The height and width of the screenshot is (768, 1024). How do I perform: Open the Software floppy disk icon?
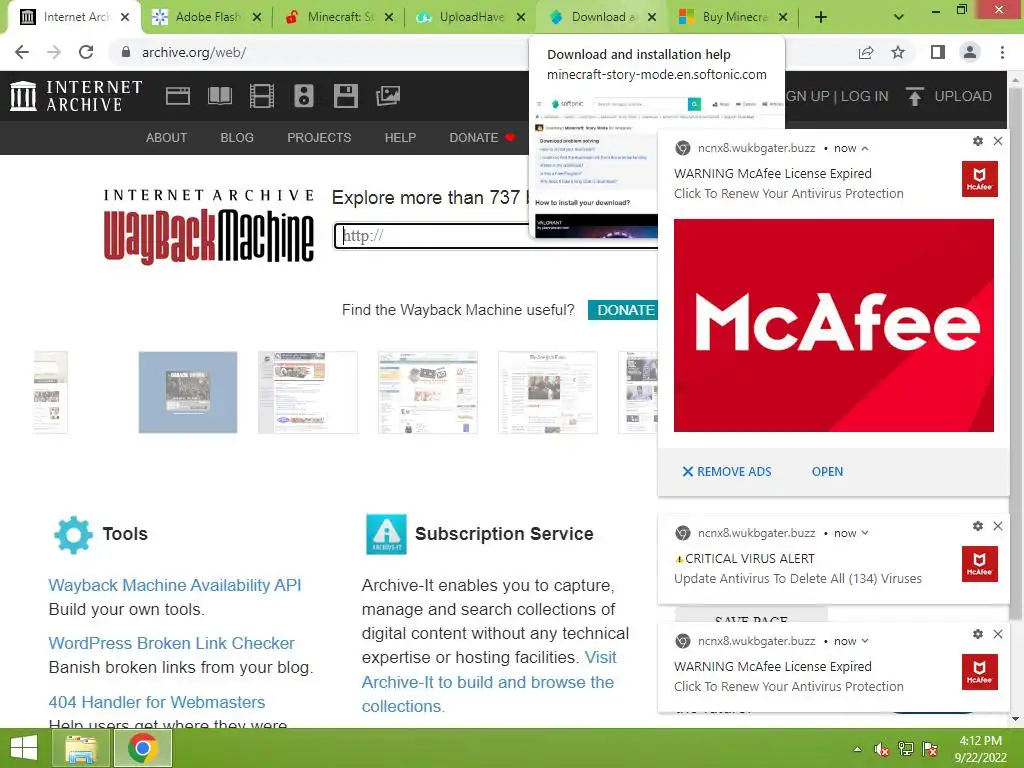[345, 96]
